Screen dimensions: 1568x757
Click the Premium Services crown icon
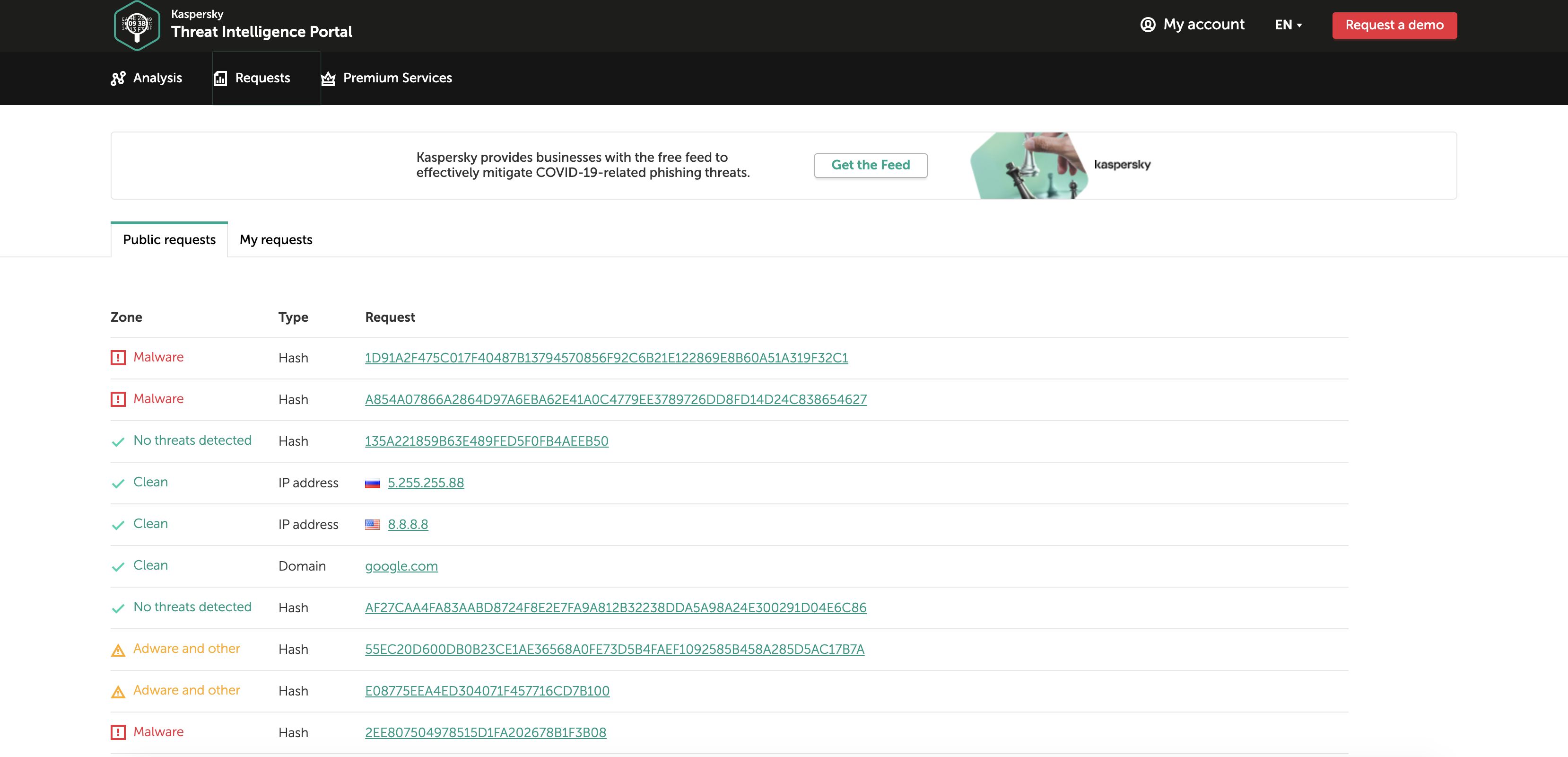coord(328,78)
